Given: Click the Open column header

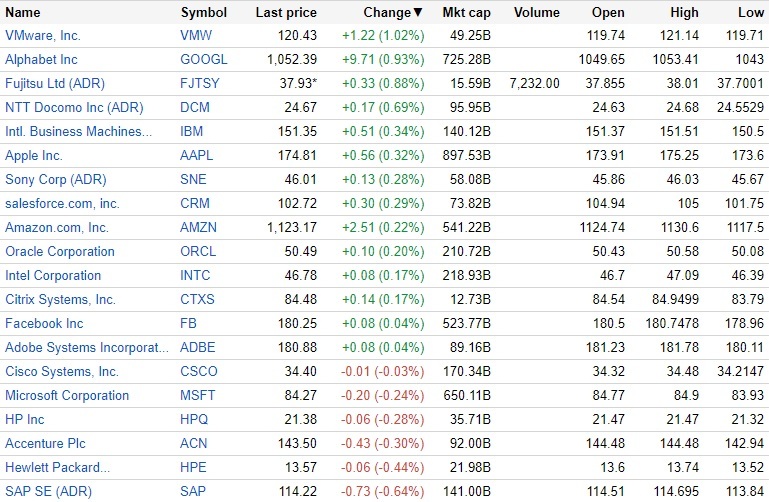Looking at the screenshot, I should (x=608, y=13).
